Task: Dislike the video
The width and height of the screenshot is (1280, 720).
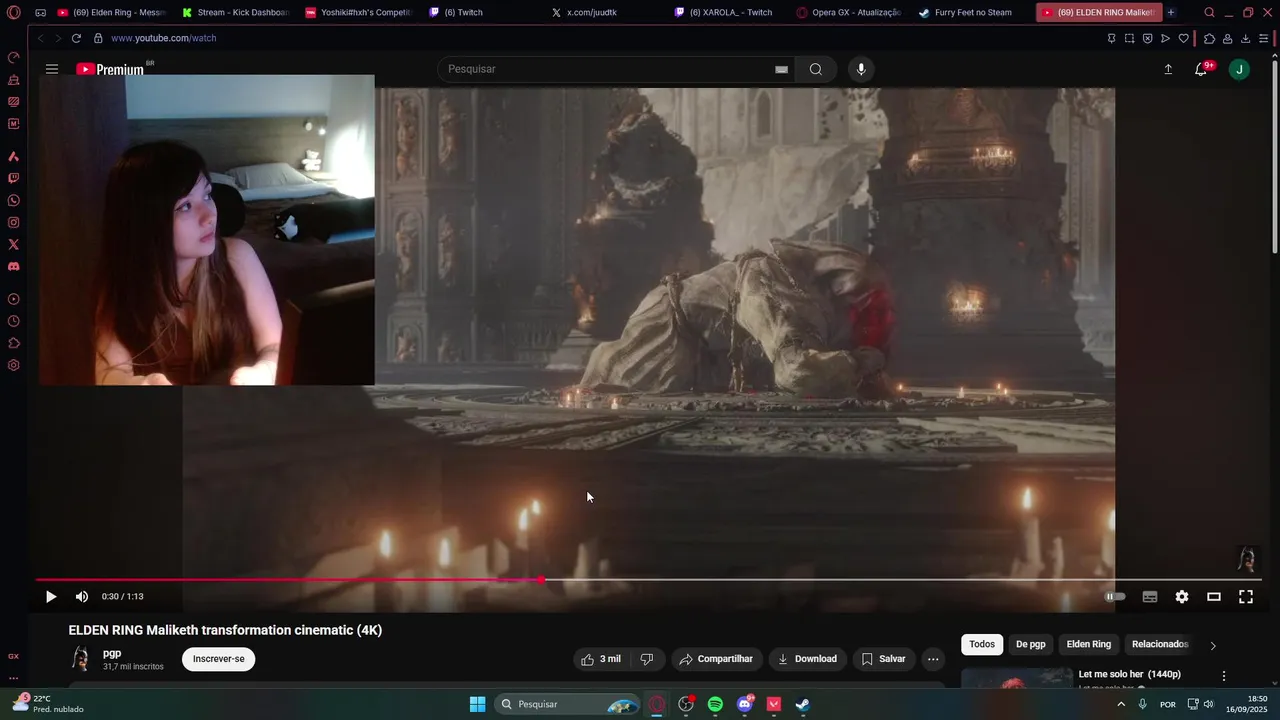Action: (x=647, y=659)
